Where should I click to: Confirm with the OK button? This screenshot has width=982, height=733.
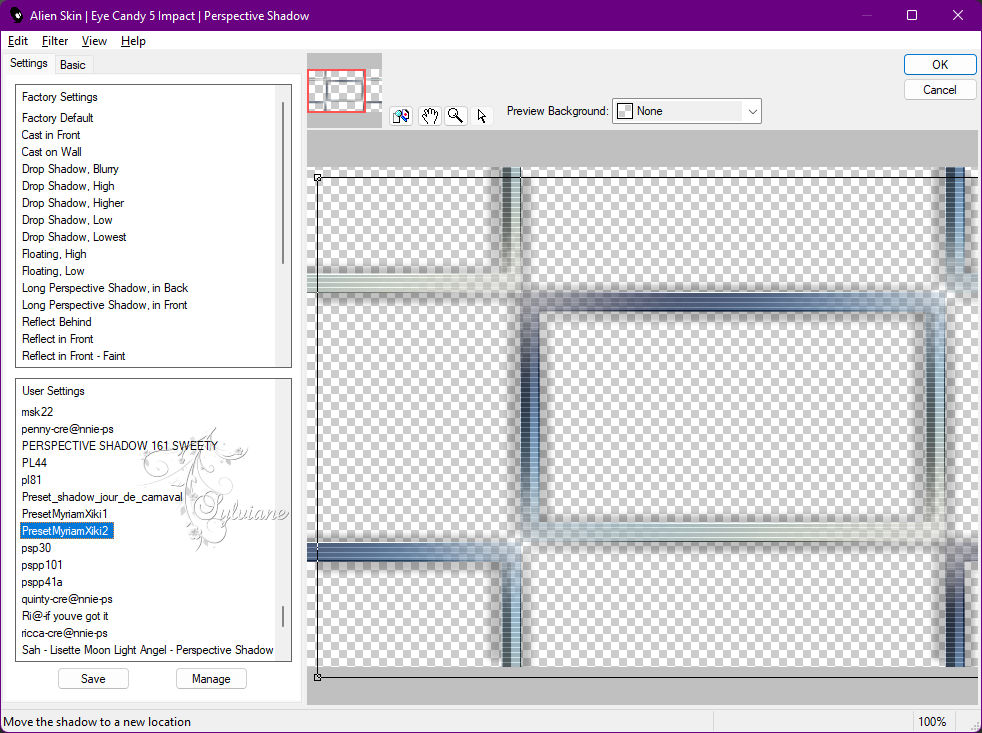pos(939,65)
